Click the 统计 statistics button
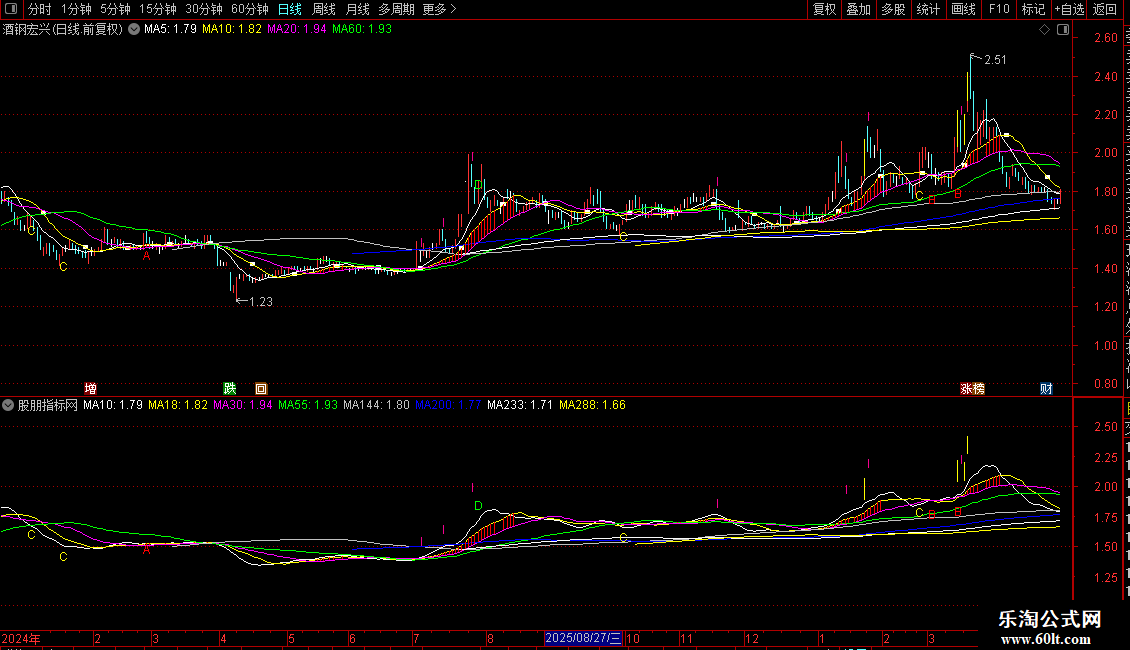The width and height of the screenshot is (1130, 650). (x=927, y=9)
